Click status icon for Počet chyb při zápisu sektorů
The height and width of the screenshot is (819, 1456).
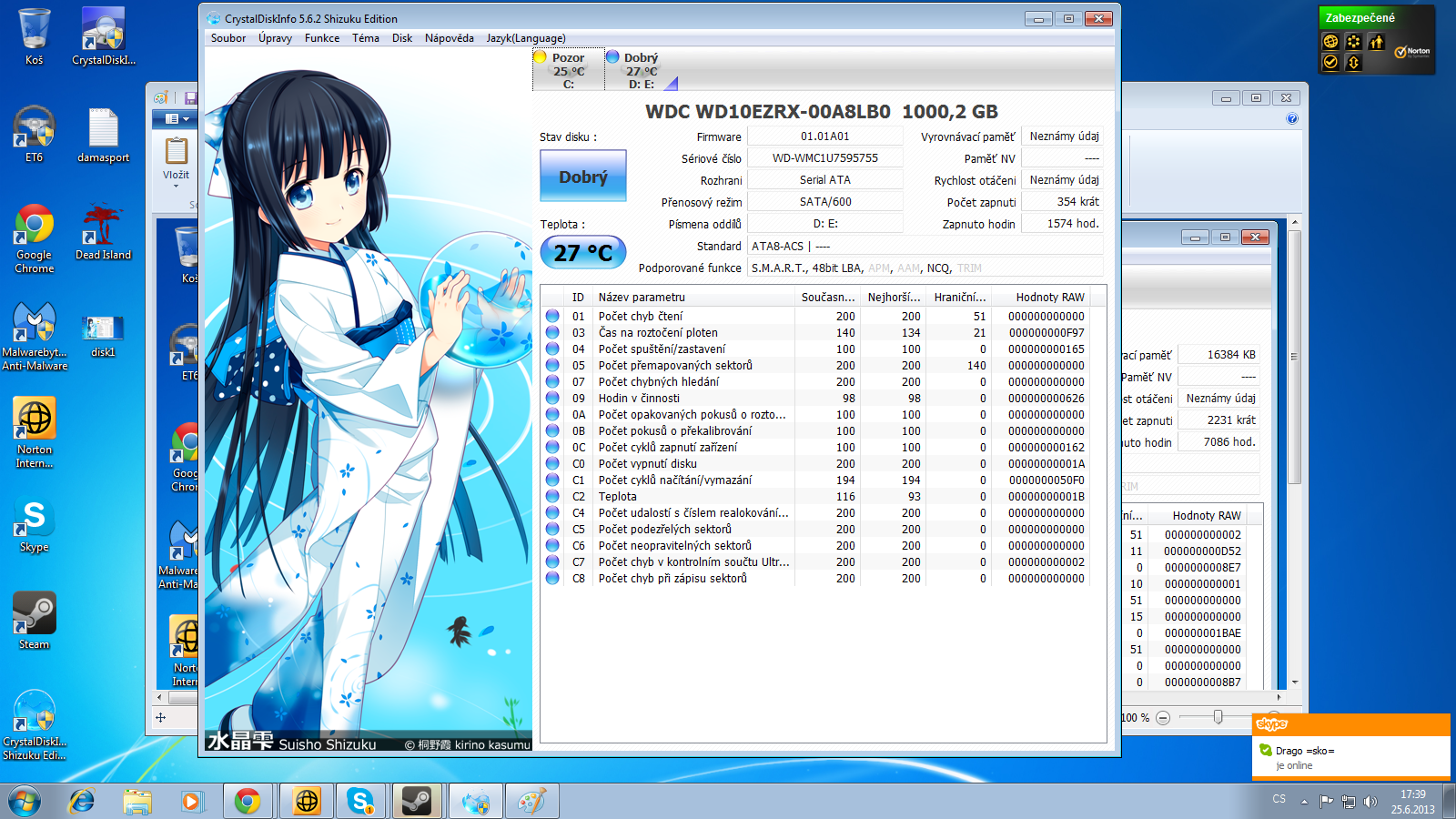[552, 578]
